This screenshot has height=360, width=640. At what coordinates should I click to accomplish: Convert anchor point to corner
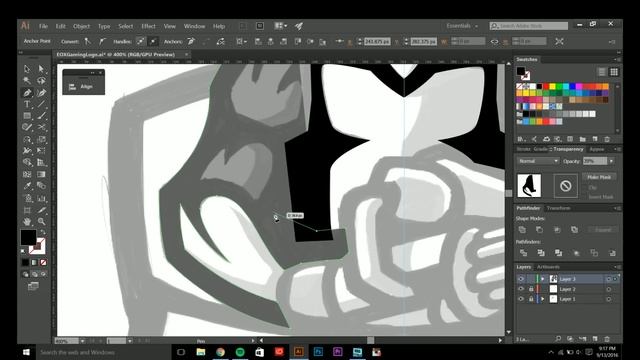click(88, 41)
